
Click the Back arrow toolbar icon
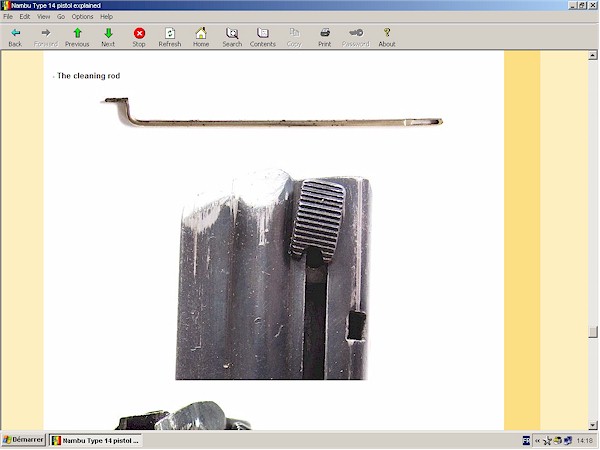point(15,33)
